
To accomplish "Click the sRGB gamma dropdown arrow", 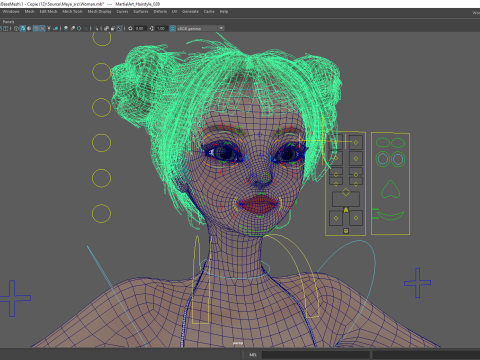I will (221, 28).
